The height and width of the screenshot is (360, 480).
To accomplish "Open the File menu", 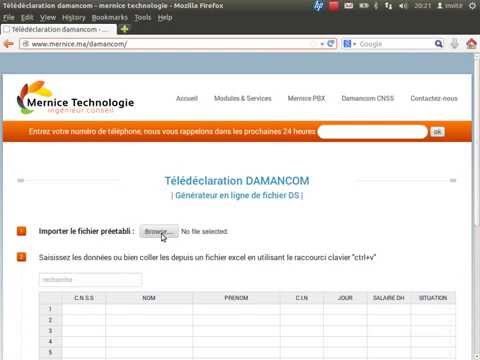I will click(9, 18).
